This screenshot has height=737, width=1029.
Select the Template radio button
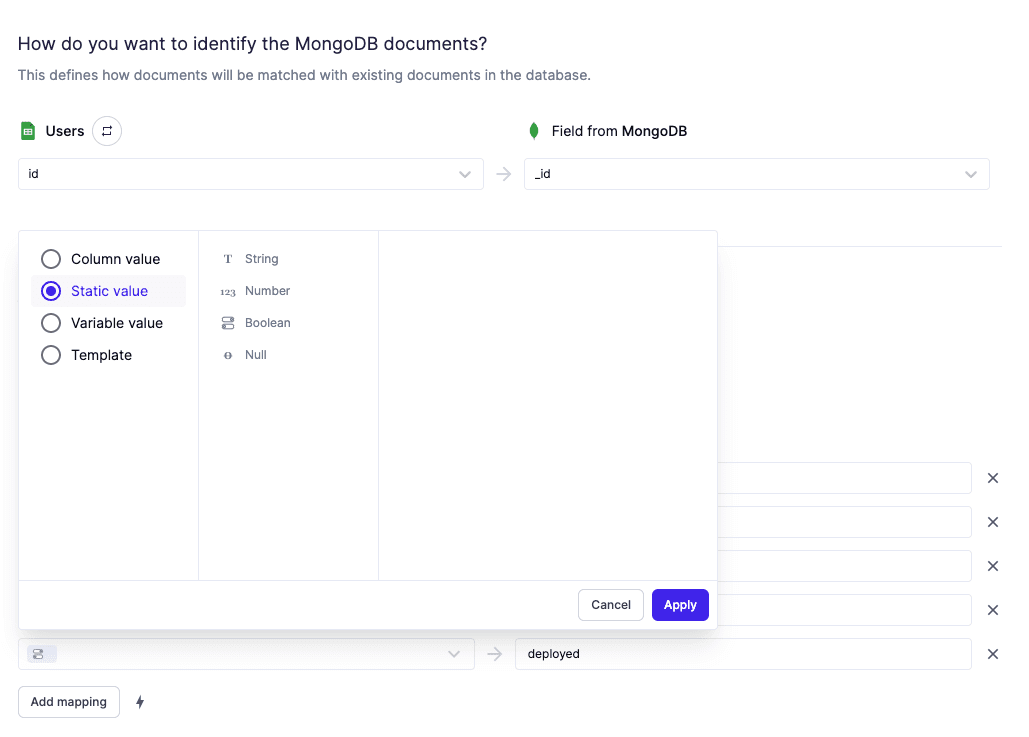click(51, 354)
